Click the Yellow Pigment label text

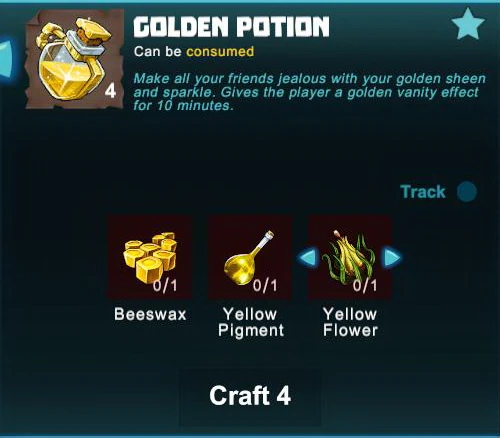251,322
